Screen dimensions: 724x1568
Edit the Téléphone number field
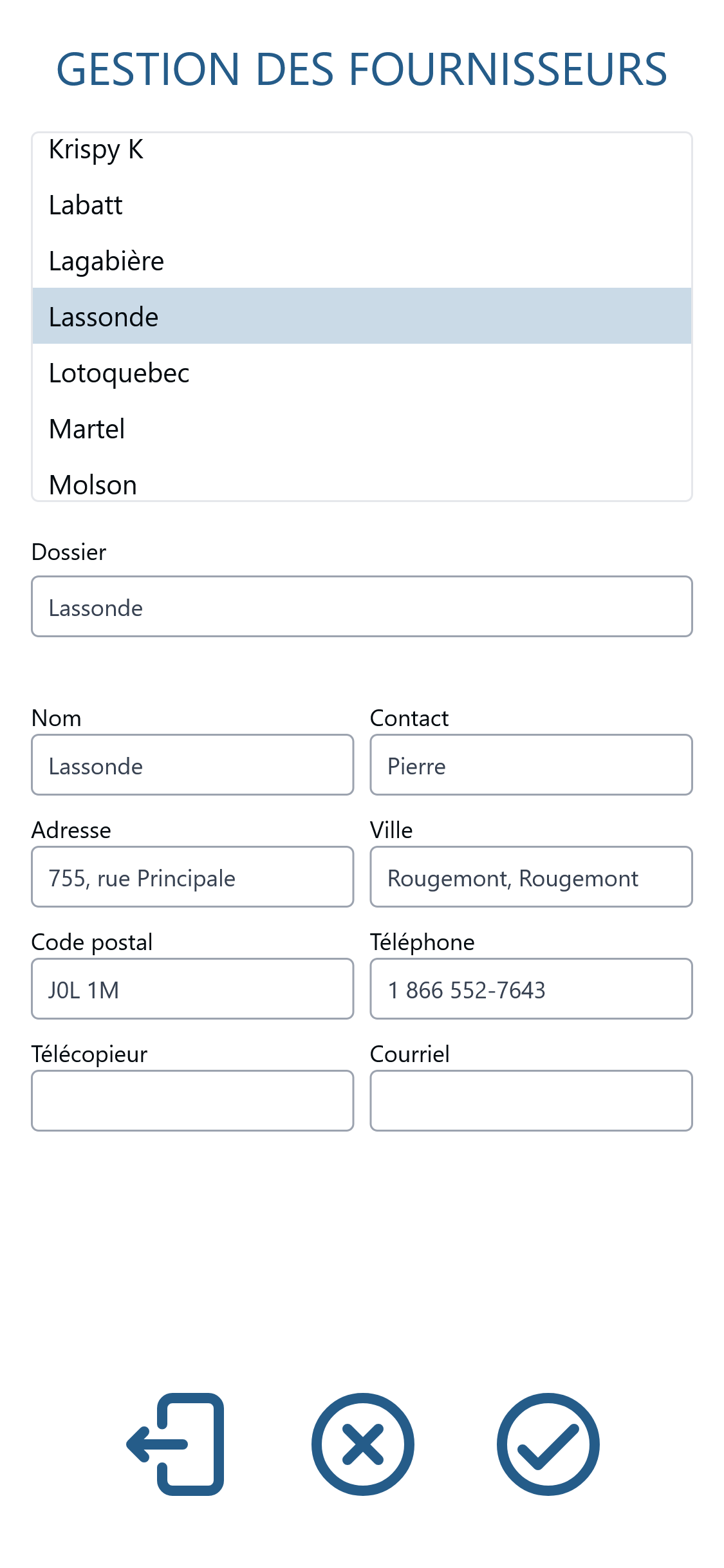(x=531, y=989)
